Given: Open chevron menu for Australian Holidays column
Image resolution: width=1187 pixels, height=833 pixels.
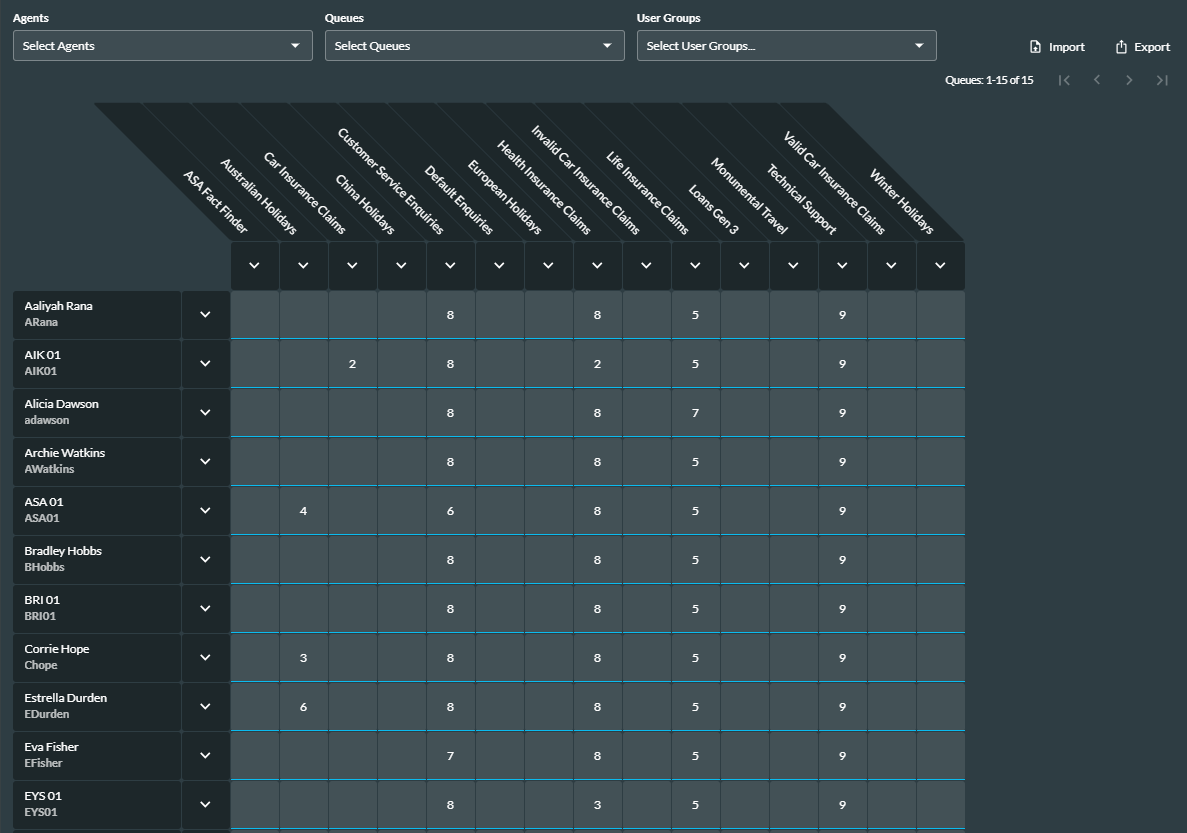Looking at the screenshot, I should coord(304,266).
